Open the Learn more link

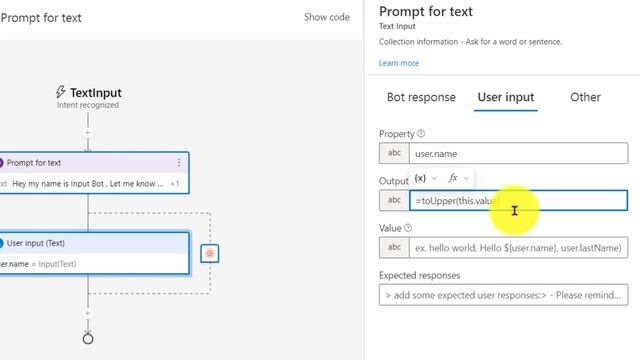pyautogui.click(x=399, y=63)
